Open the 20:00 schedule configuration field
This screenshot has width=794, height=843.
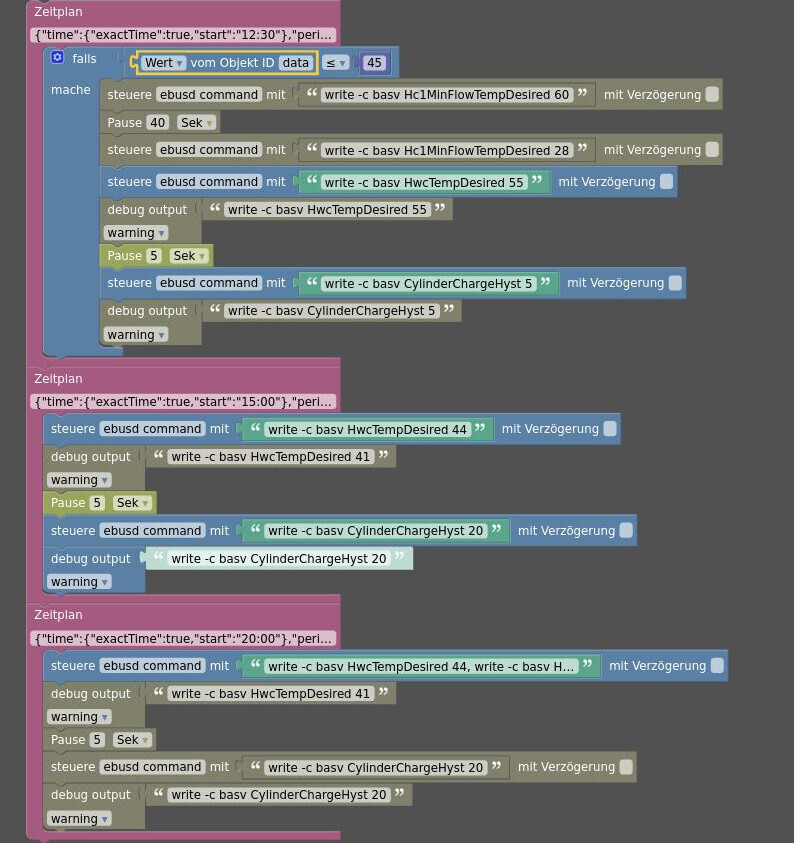coord(183,638)
